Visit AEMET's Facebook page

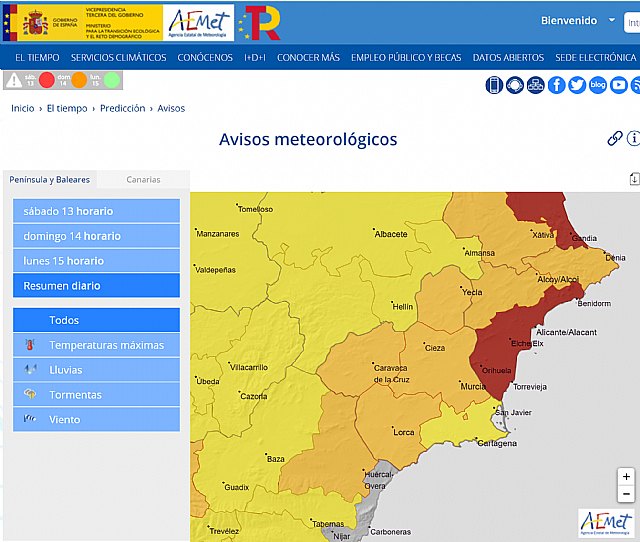coord(556,85)
